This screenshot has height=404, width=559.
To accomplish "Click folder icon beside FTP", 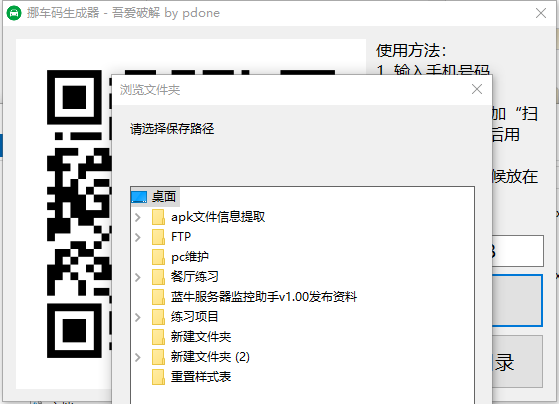I will [x=158, y=237].
